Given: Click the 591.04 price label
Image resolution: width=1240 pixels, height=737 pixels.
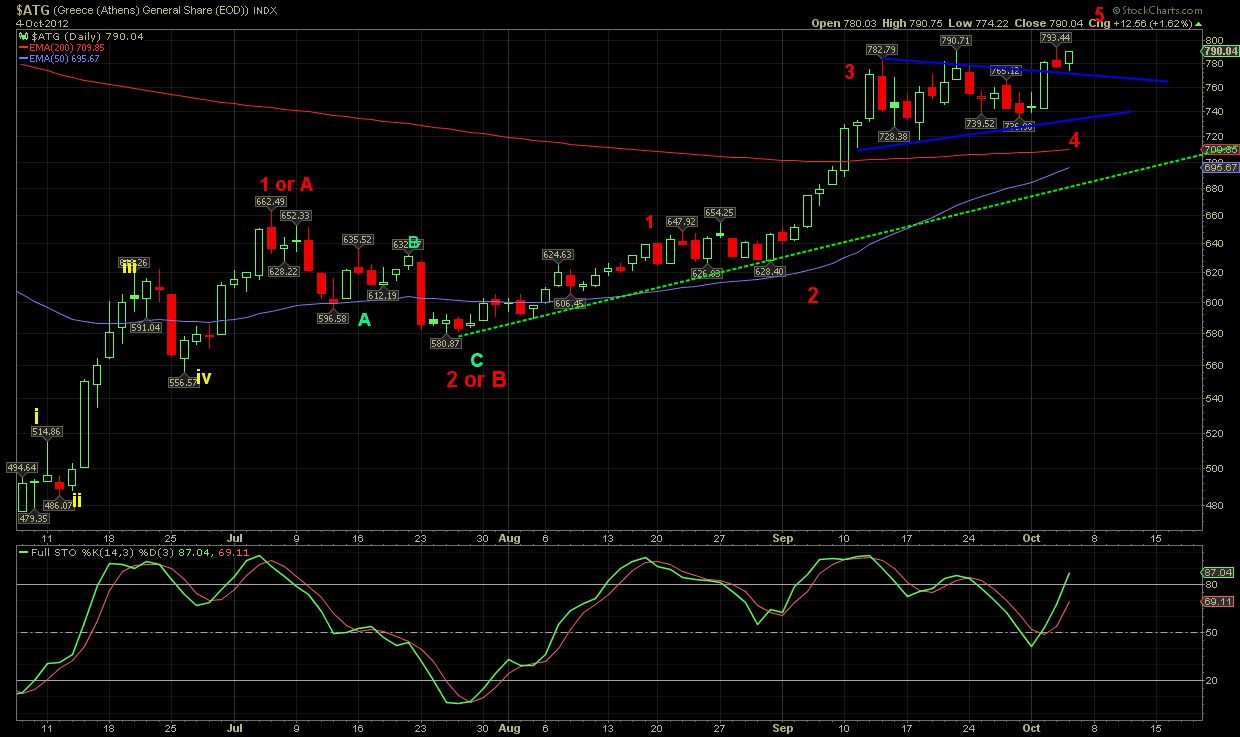Looking at the screenshot, I should [146, 327].
